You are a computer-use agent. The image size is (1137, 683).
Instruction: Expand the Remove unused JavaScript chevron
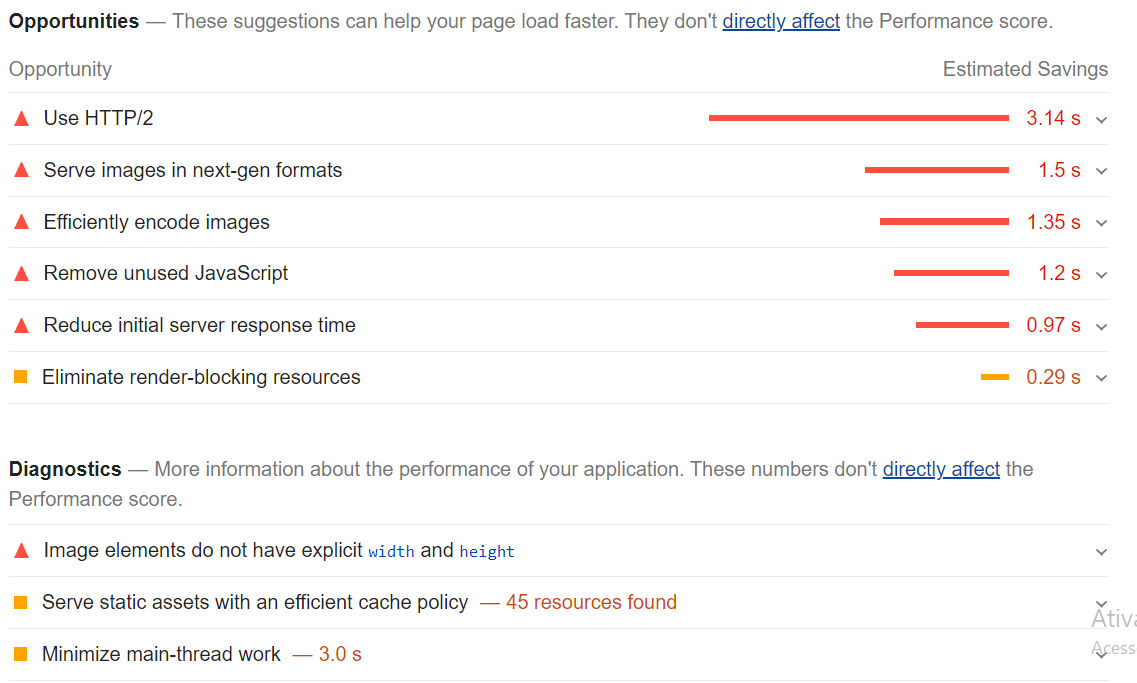coord(1101,275)
